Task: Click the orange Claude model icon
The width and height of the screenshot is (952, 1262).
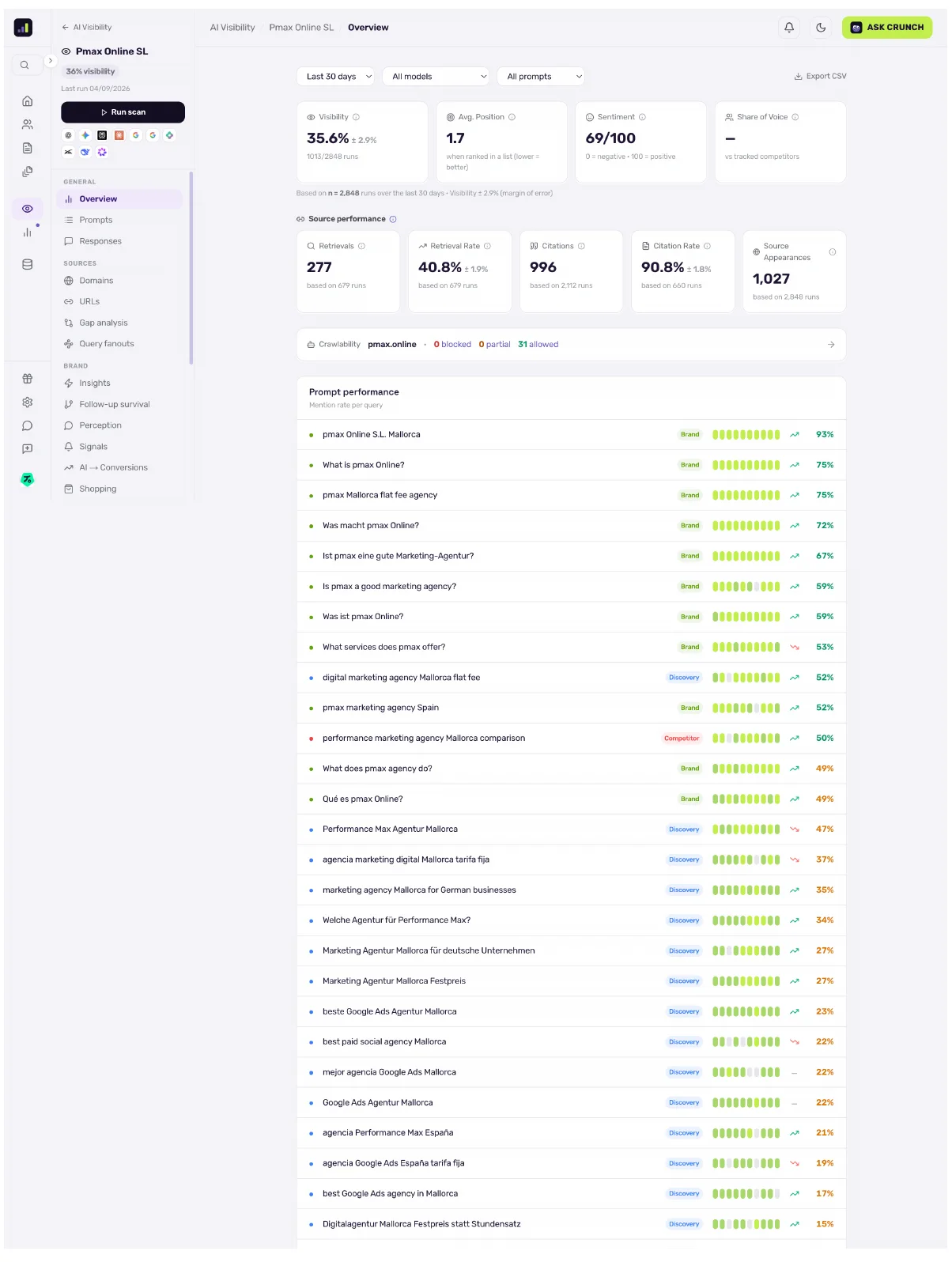Action: coord(119,135)
